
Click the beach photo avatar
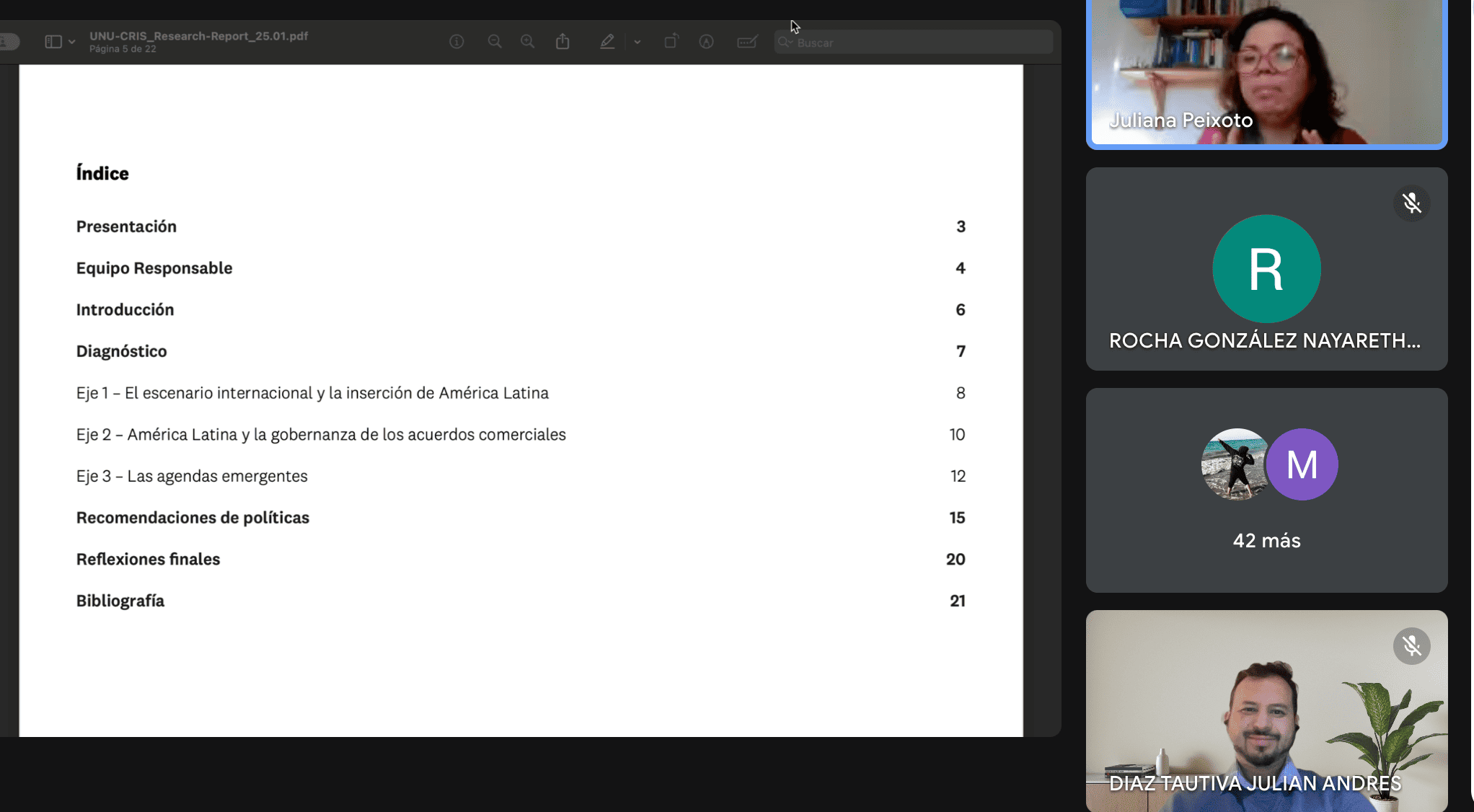1235,464
